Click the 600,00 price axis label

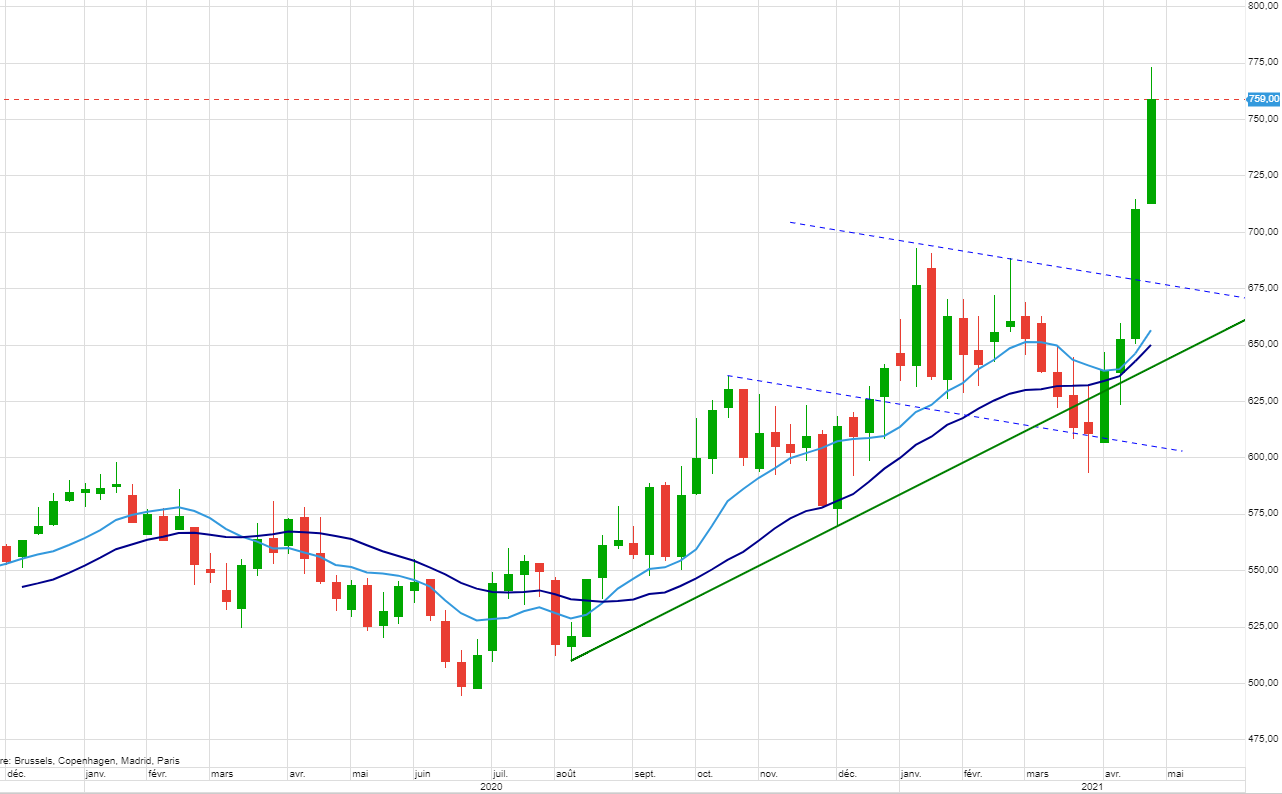tap(1263, 458)
